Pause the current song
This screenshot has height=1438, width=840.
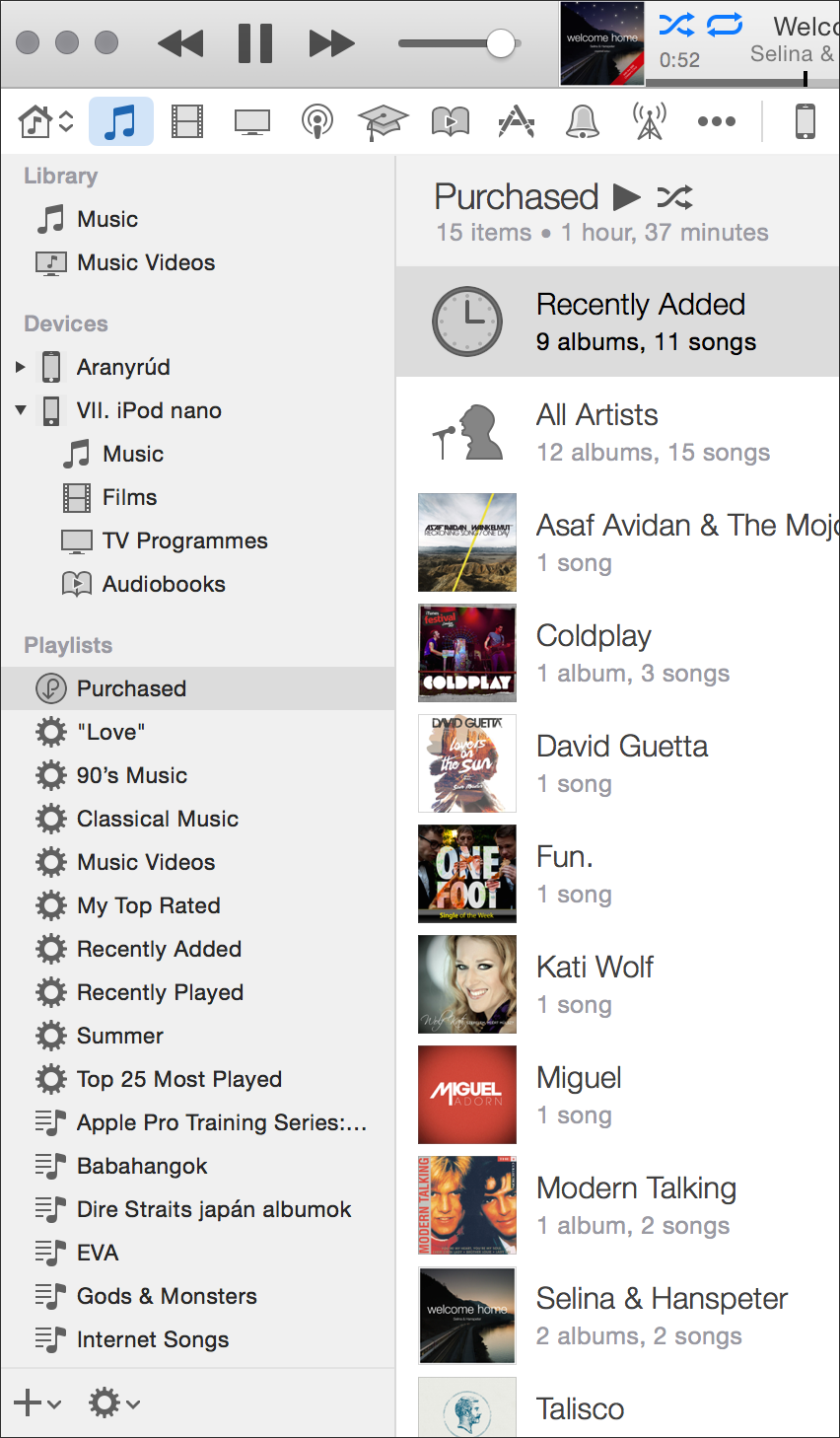click(255, 43)
